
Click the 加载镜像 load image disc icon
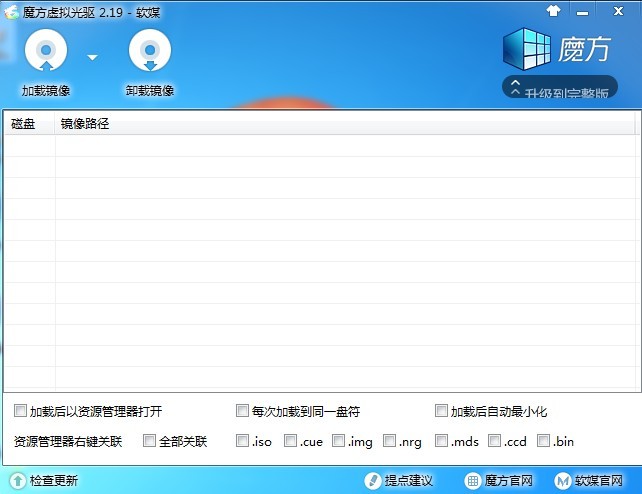click(x=46, y=50)
